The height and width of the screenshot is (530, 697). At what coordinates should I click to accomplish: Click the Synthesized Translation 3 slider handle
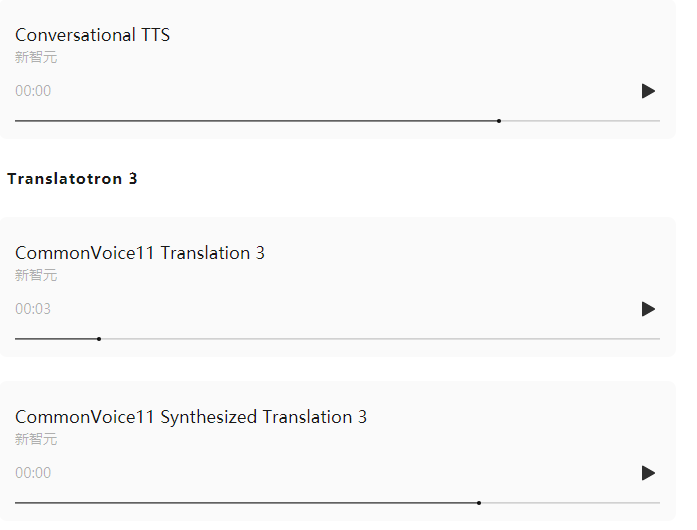tap(479, 503)
